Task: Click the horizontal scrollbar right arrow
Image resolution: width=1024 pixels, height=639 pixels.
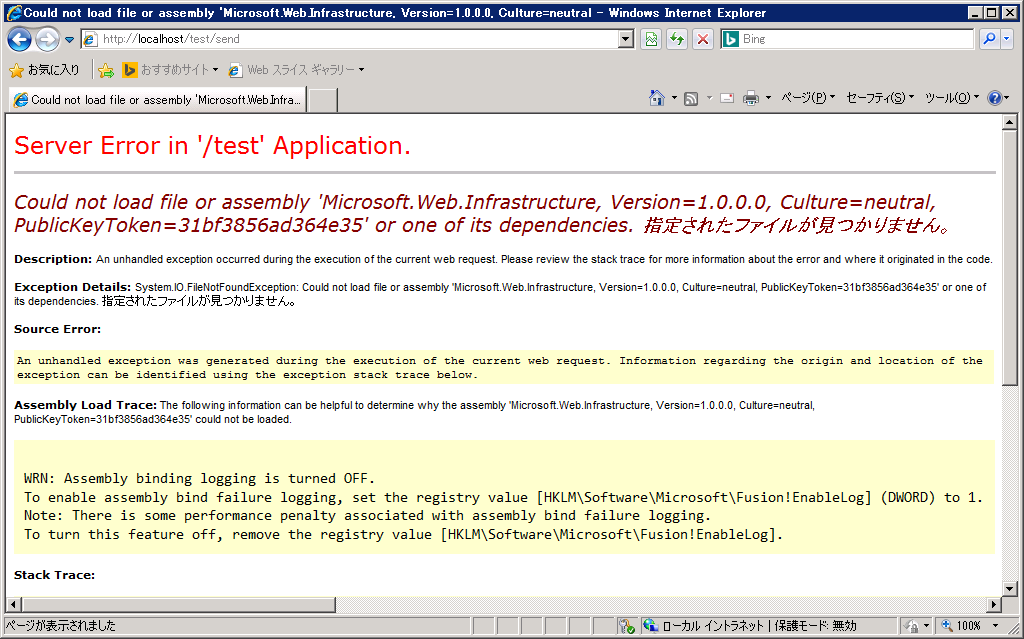Action: point(994,604)
